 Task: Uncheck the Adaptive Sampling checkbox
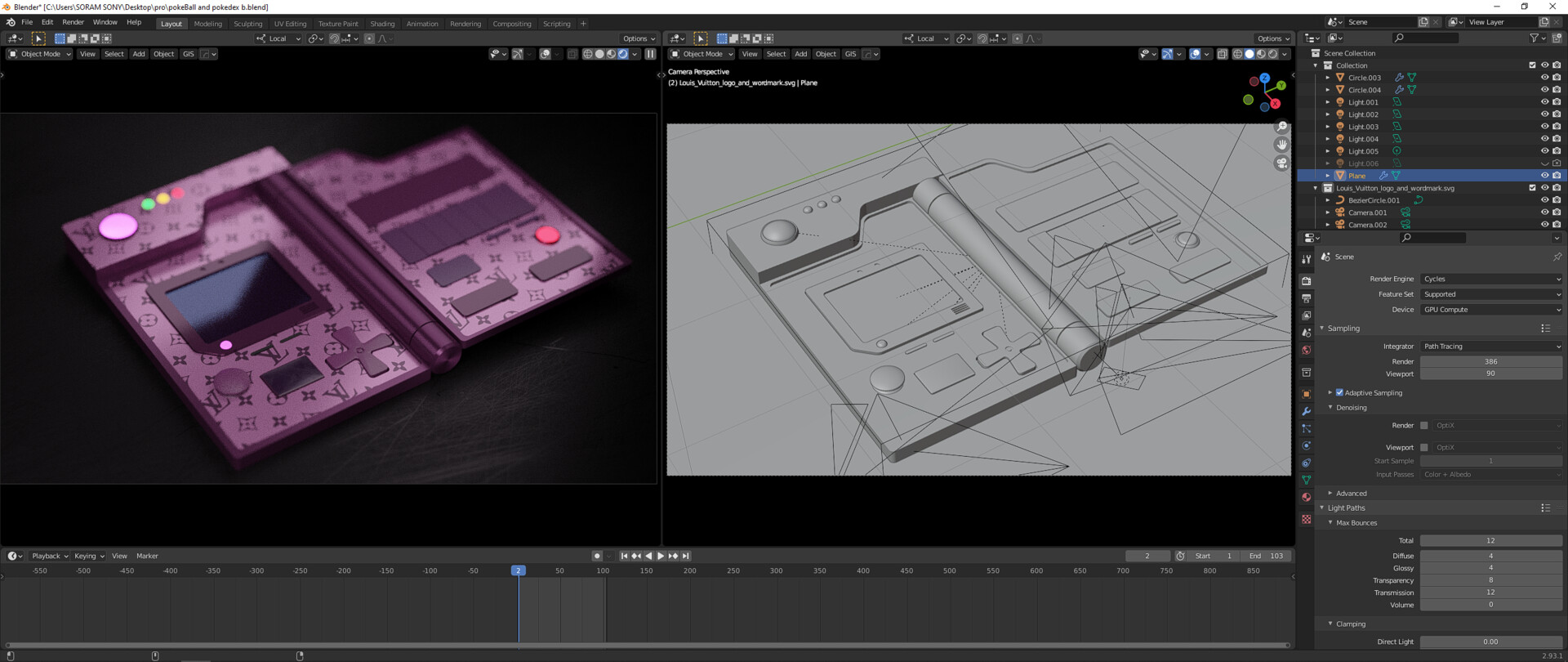(x=1339, y=393)
